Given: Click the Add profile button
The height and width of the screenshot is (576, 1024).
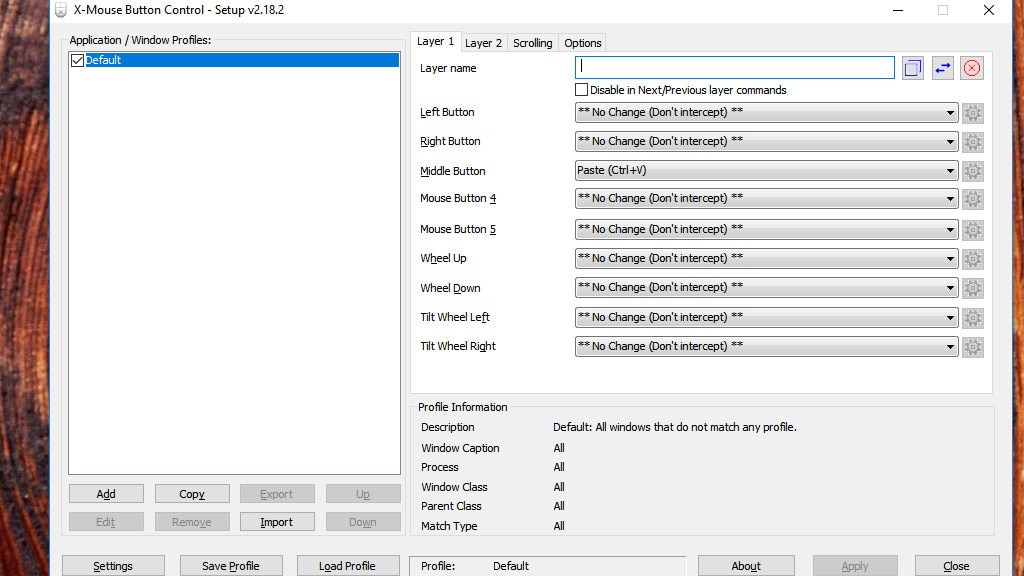Looking at the screenshot, I should pyautogui.click(x=106, y=494).
